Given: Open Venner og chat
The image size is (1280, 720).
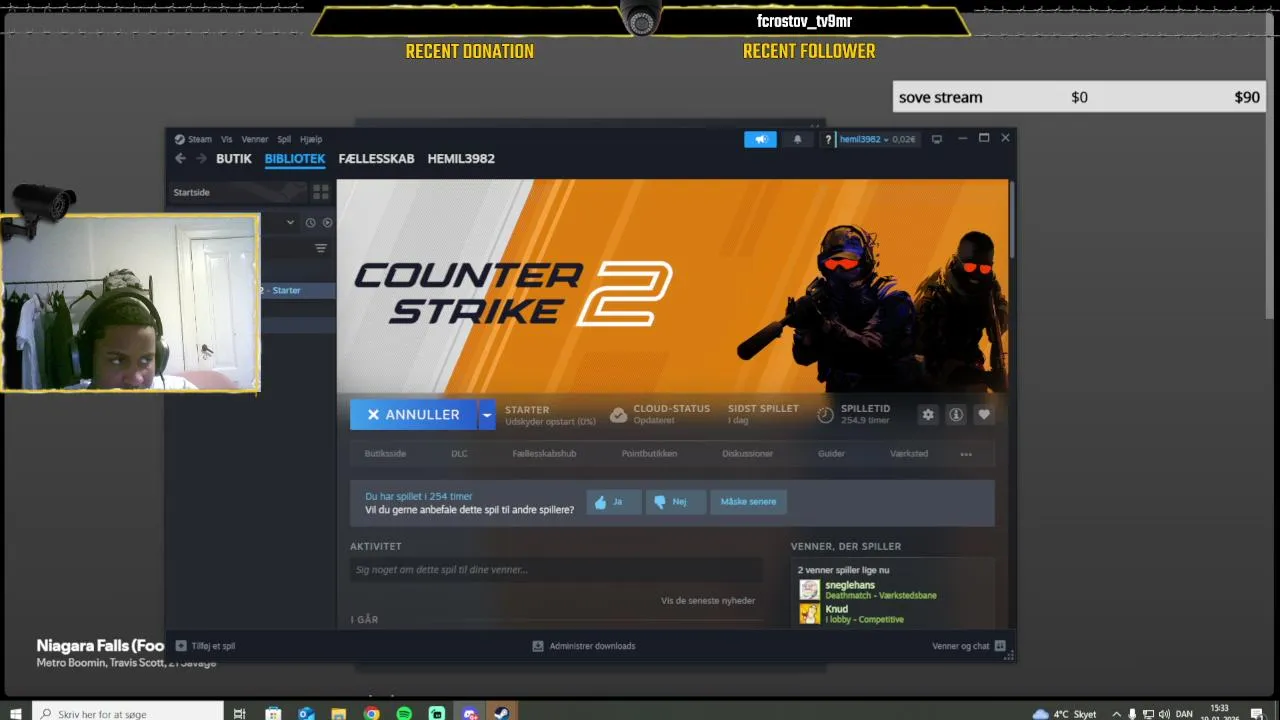Looking at the screenshot, I should point(969,646).
